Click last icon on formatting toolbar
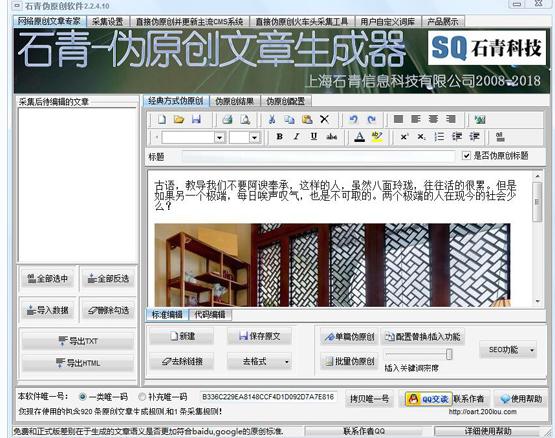The image size is (555, 438). [500, 137]
